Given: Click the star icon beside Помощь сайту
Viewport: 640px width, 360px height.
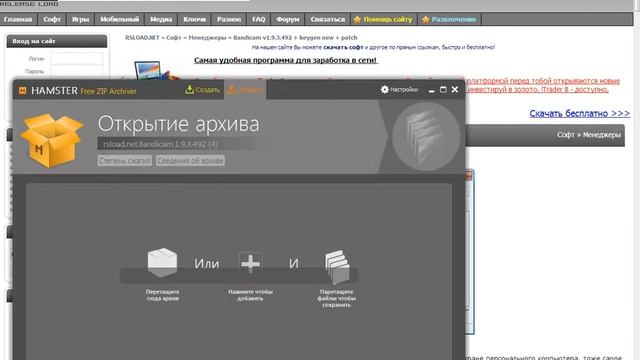Looking at the screenshot, I should click(357, 19).
